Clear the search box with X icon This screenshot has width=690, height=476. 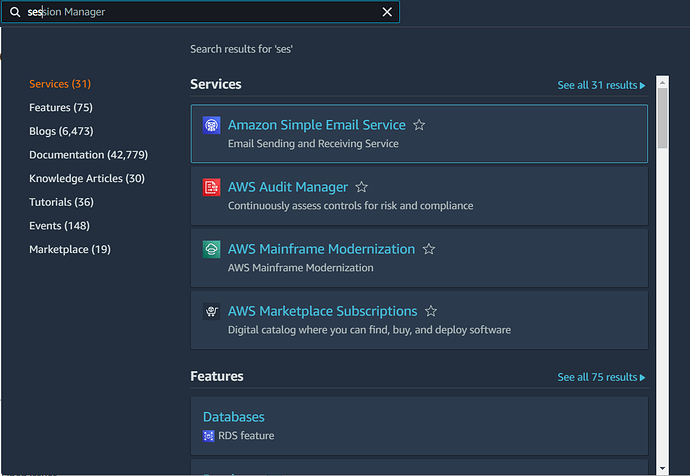click(x=387, y=12)
